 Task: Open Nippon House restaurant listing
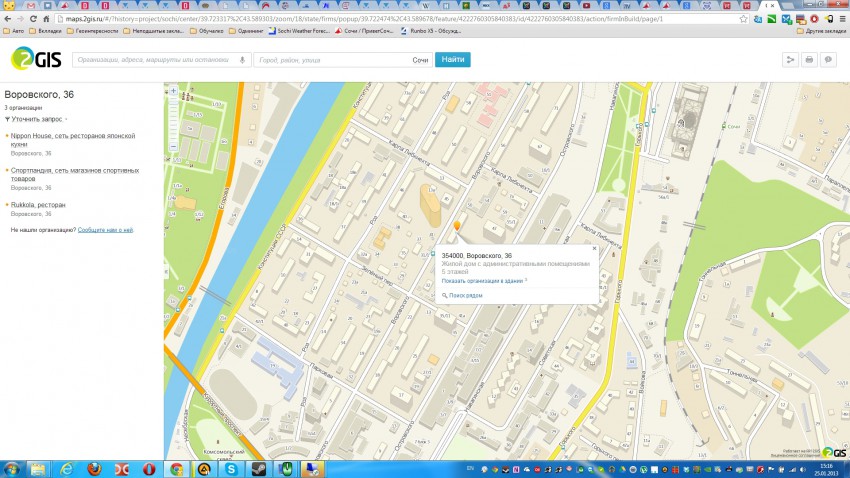(45, 134)
